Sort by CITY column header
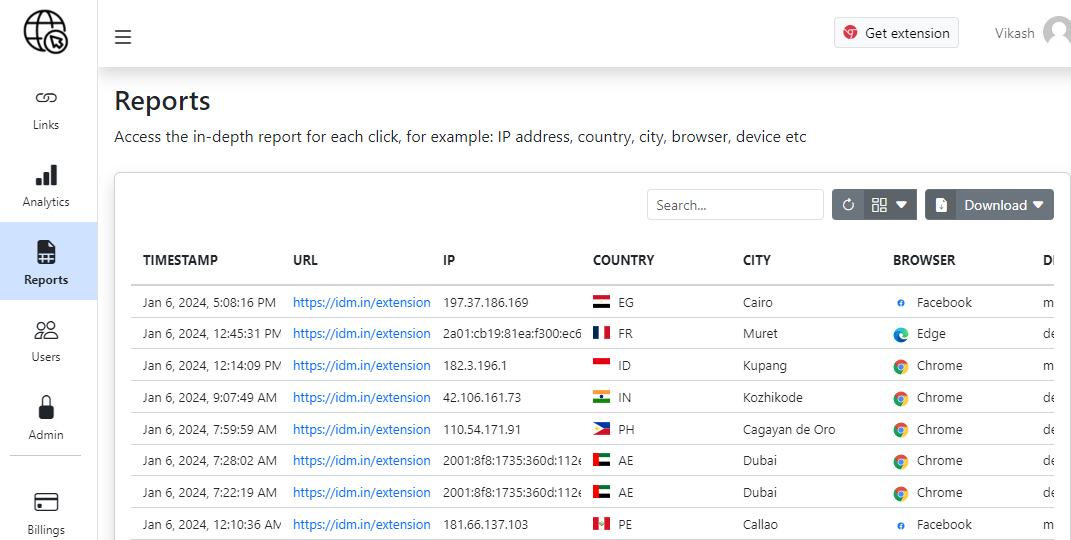 [x=757, y=260]
